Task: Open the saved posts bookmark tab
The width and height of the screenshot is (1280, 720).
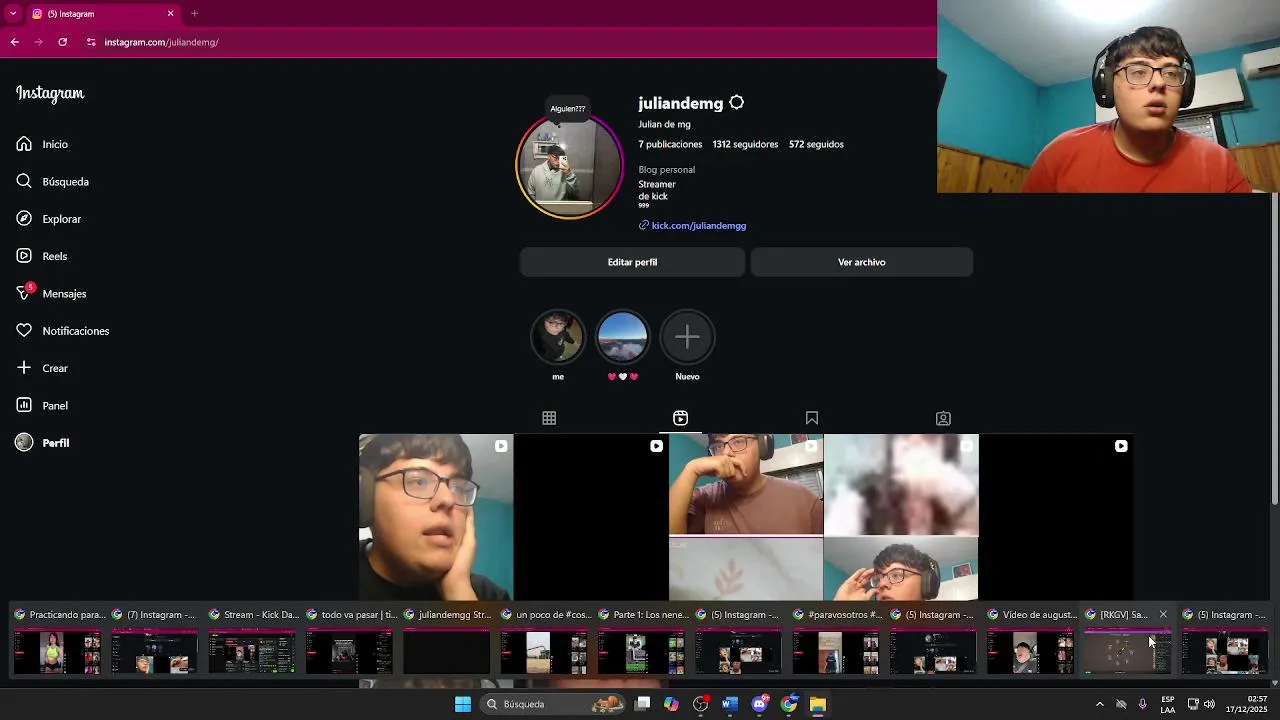Action: click(x=812, y=418)
